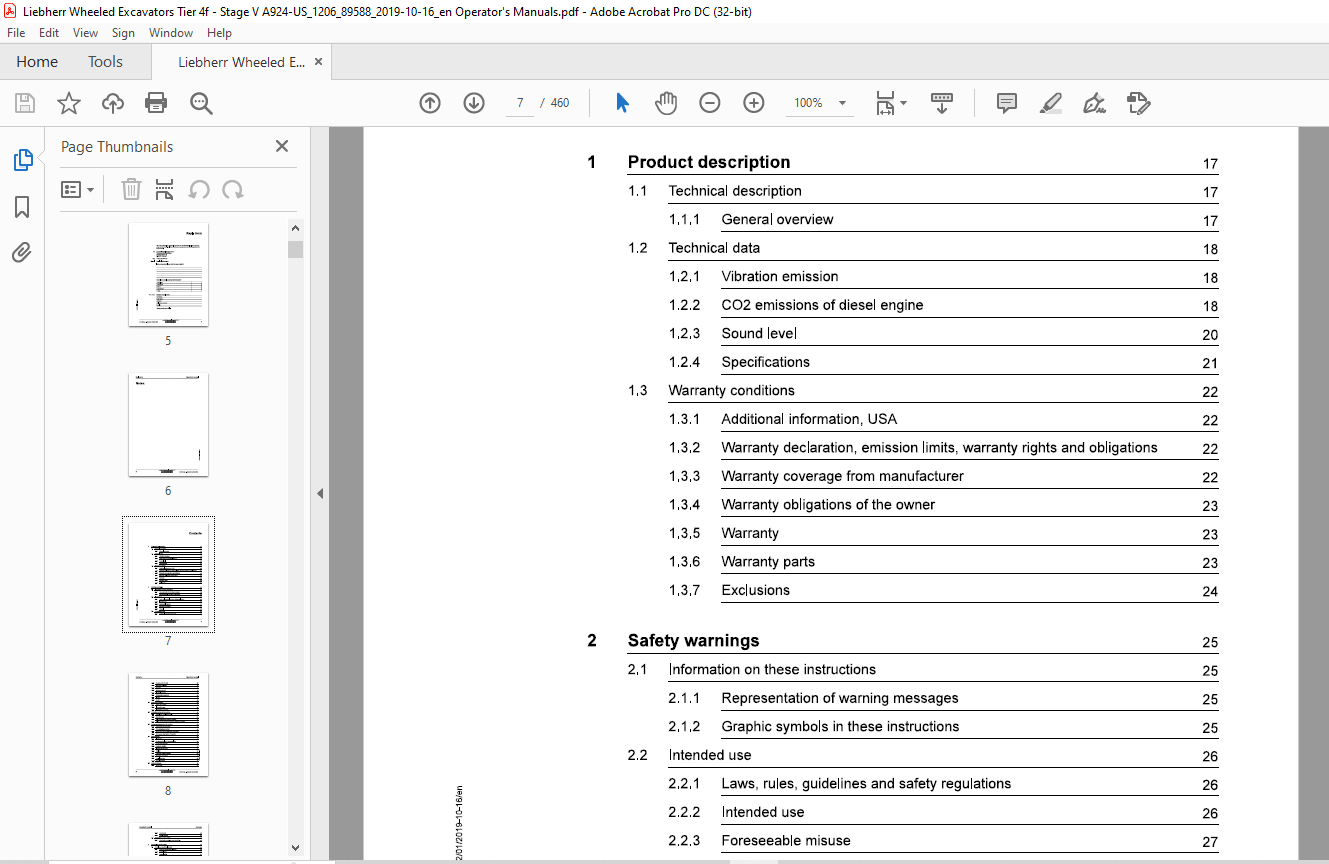Open Representation of warning messages entry
The image size is (1329, 864).
840,698
